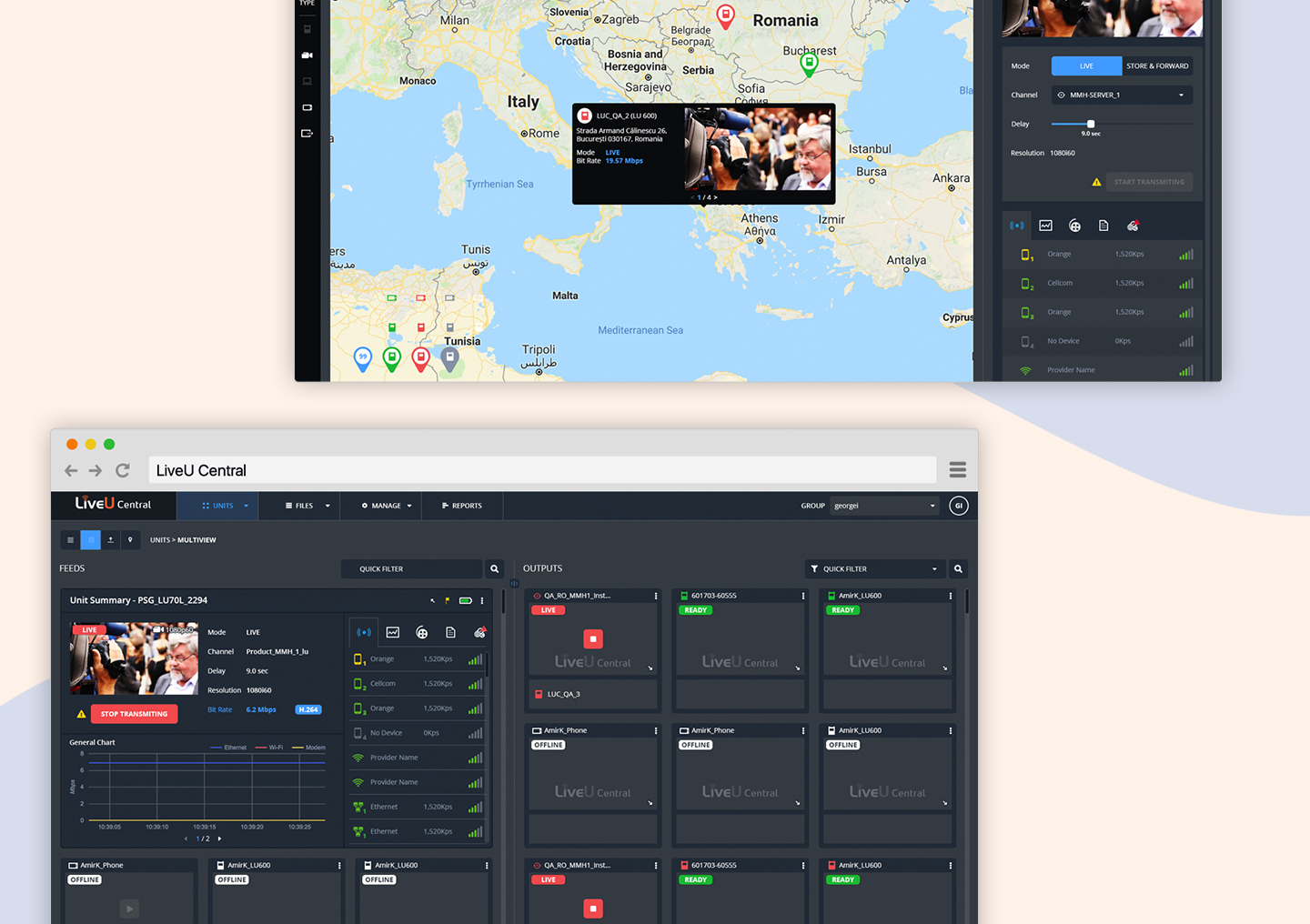Select the document tab in map window panel

coord(1103,226)
